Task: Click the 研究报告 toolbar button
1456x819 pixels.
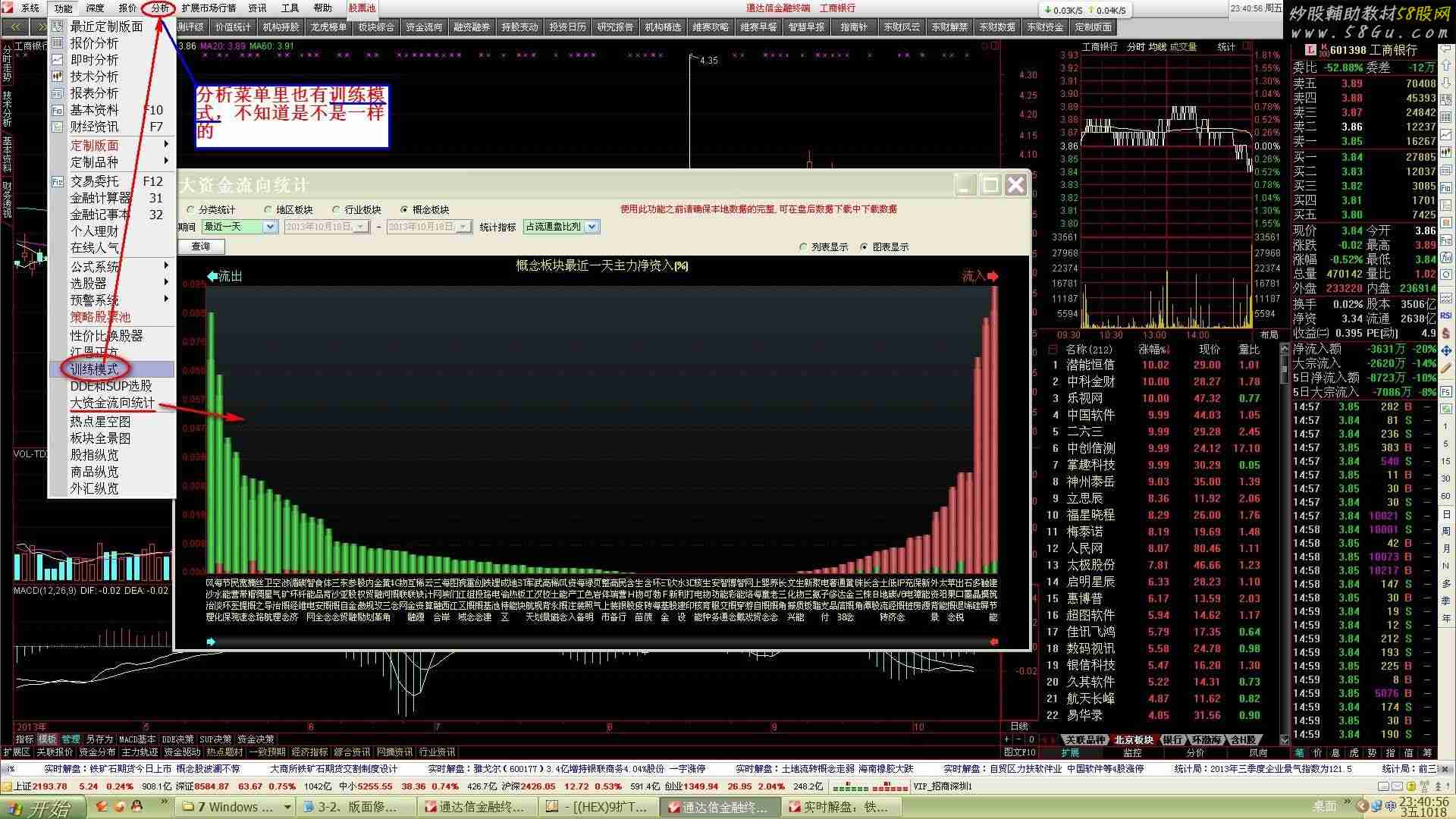Action: pyautogui.click(x=615, y=27)
